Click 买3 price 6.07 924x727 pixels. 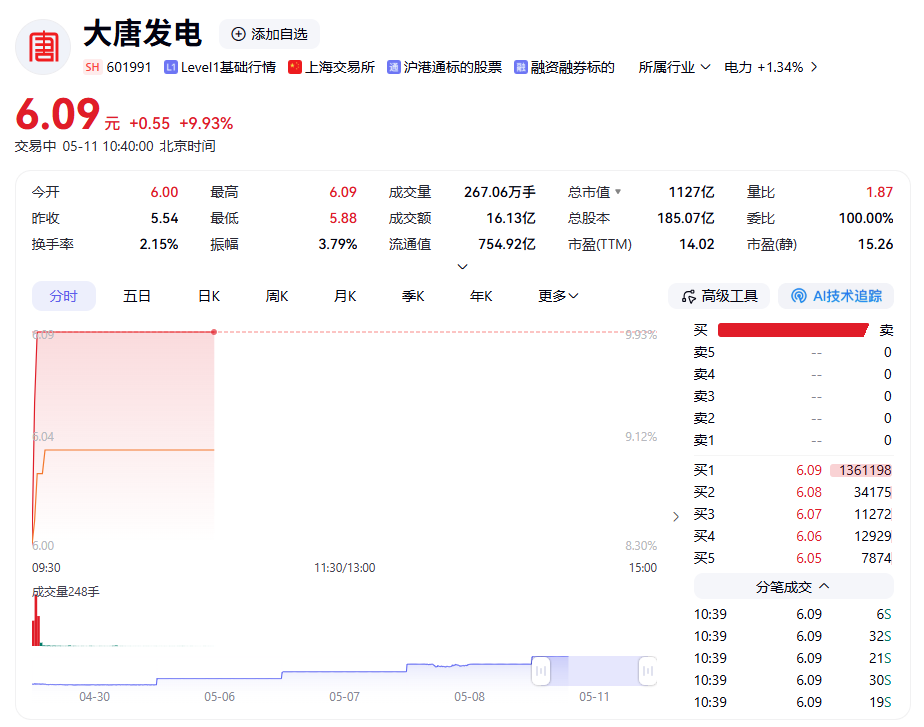(808, 514)
